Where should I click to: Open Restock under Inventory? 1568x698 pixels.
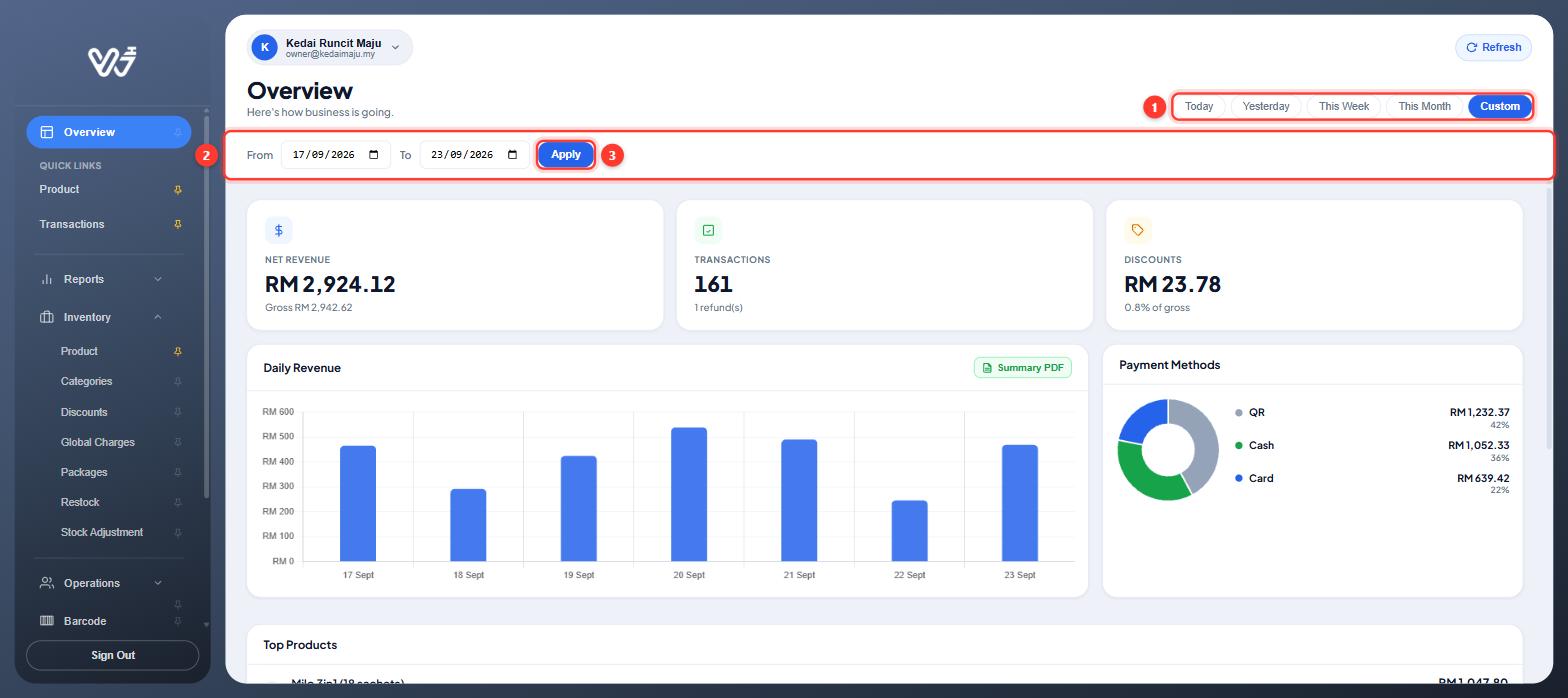pos(80,502)
